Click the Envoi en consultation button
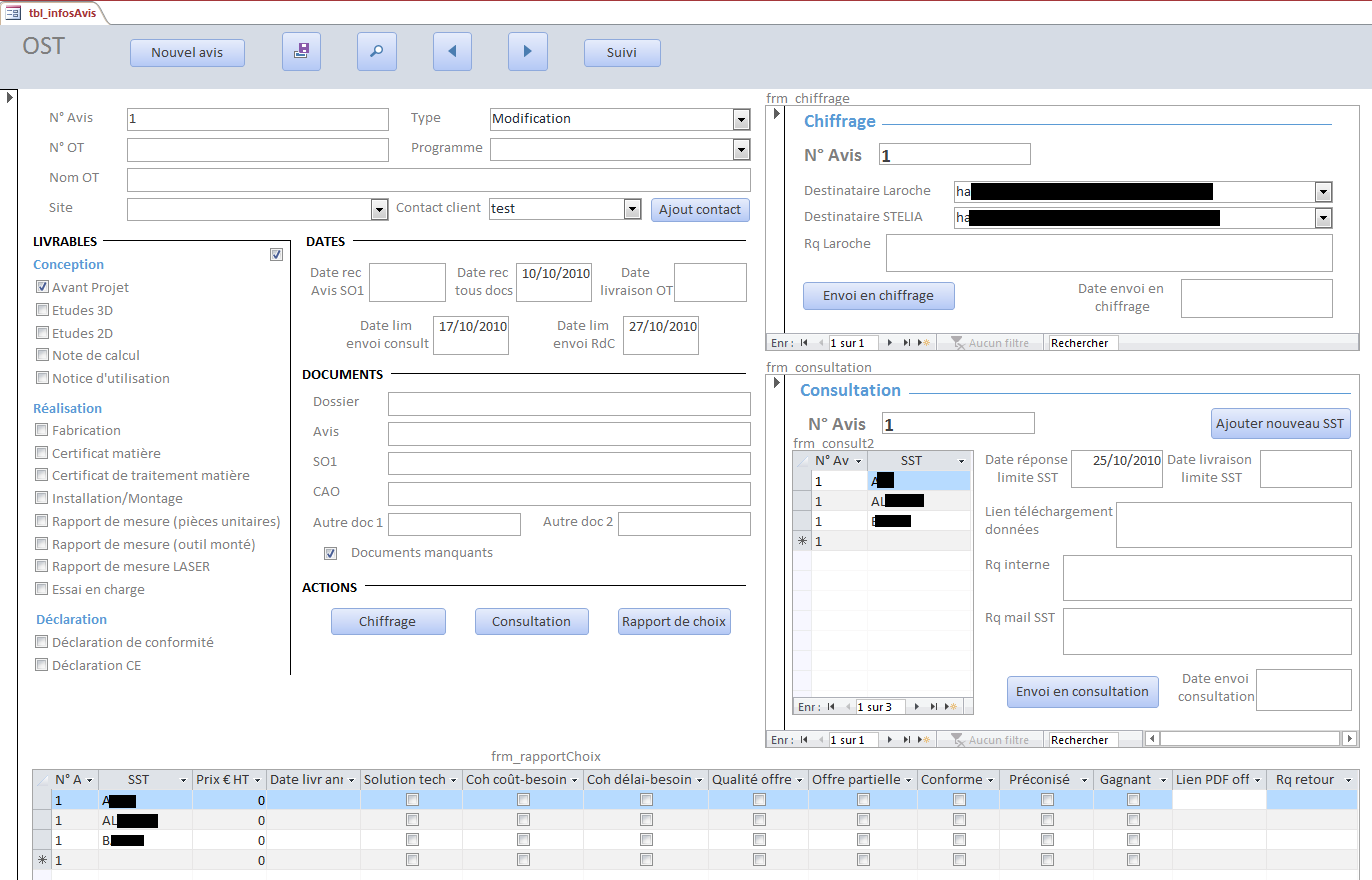The image size is (1372, 880). click(1082, 692)
